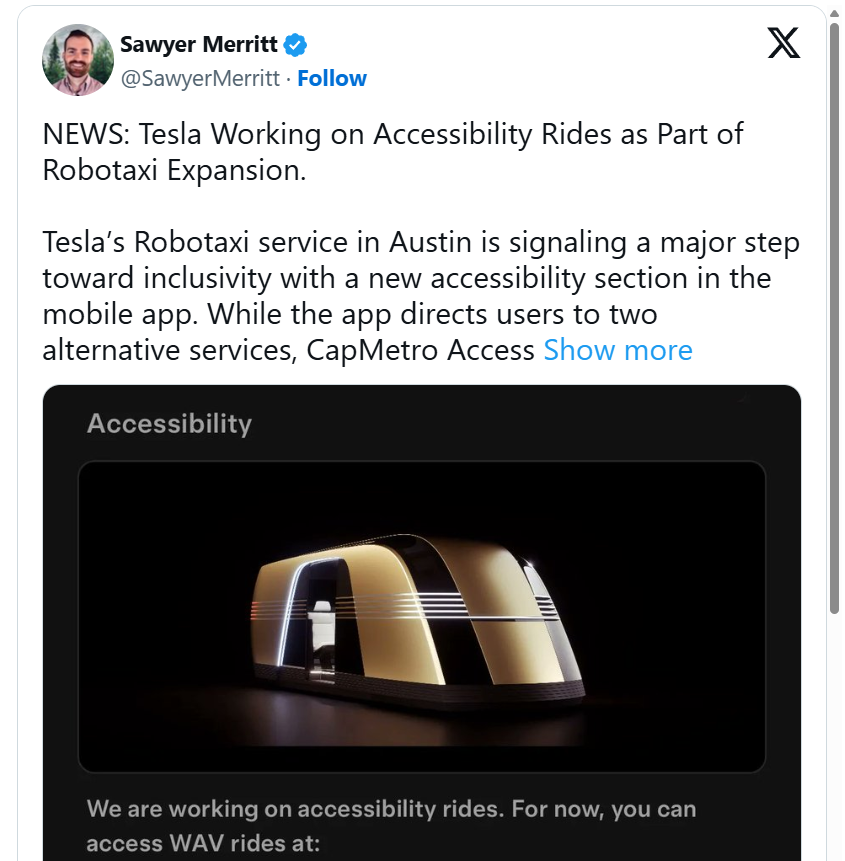Click "CapMetro Access" in the tweet text
845x861 pixels.
421,350
